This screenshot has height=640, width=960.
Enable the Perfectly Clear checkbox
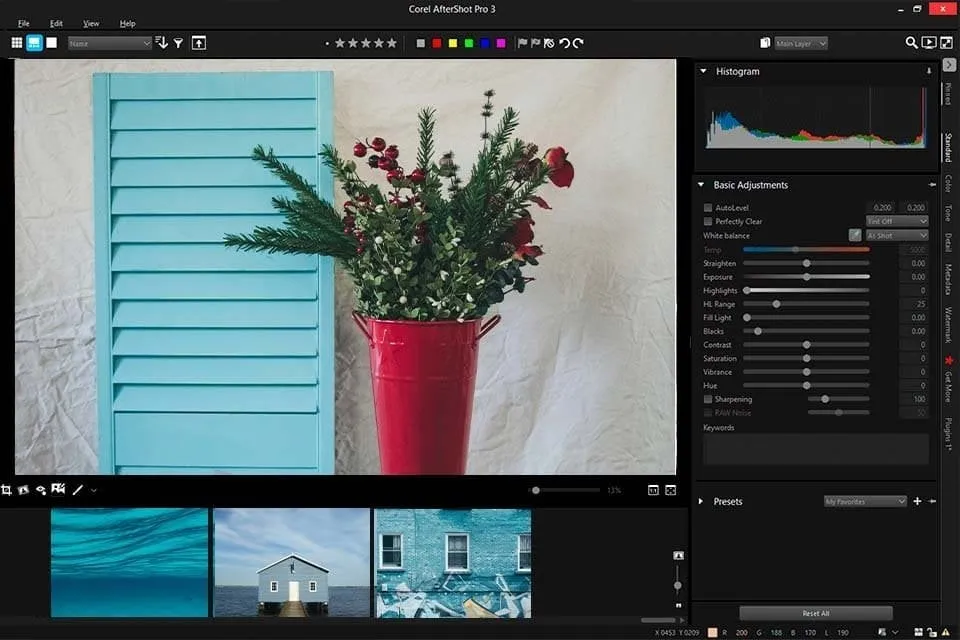708,221
